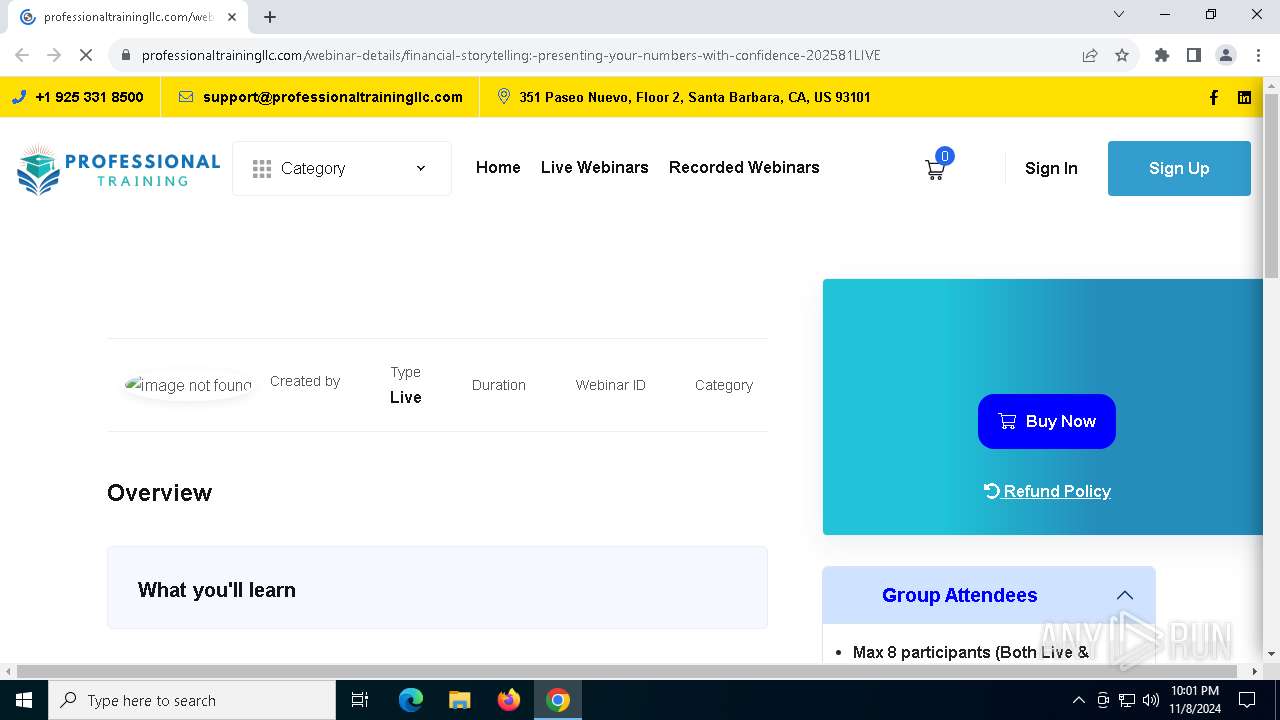Click the phone icon in yellow bar

pos(19,97)
